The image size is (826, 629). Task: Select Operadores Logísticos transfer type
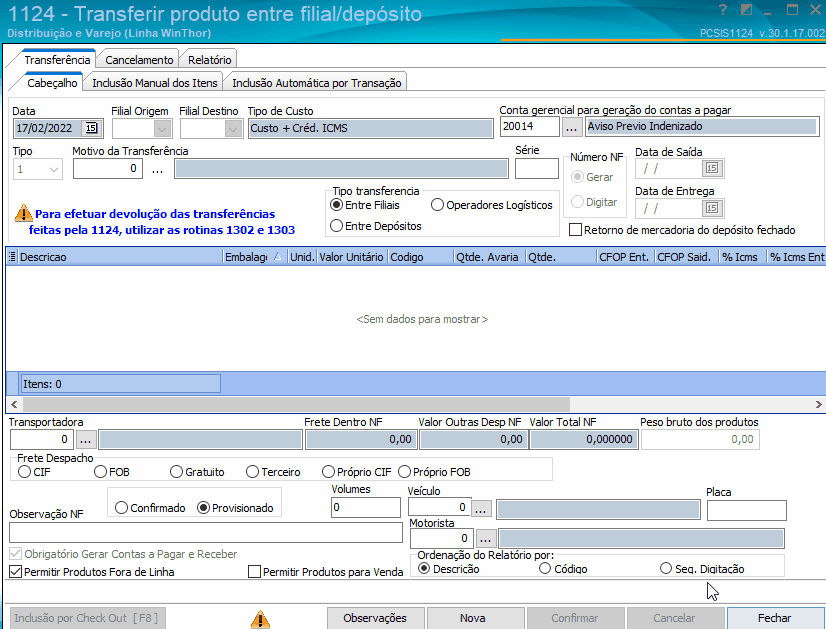491,205
